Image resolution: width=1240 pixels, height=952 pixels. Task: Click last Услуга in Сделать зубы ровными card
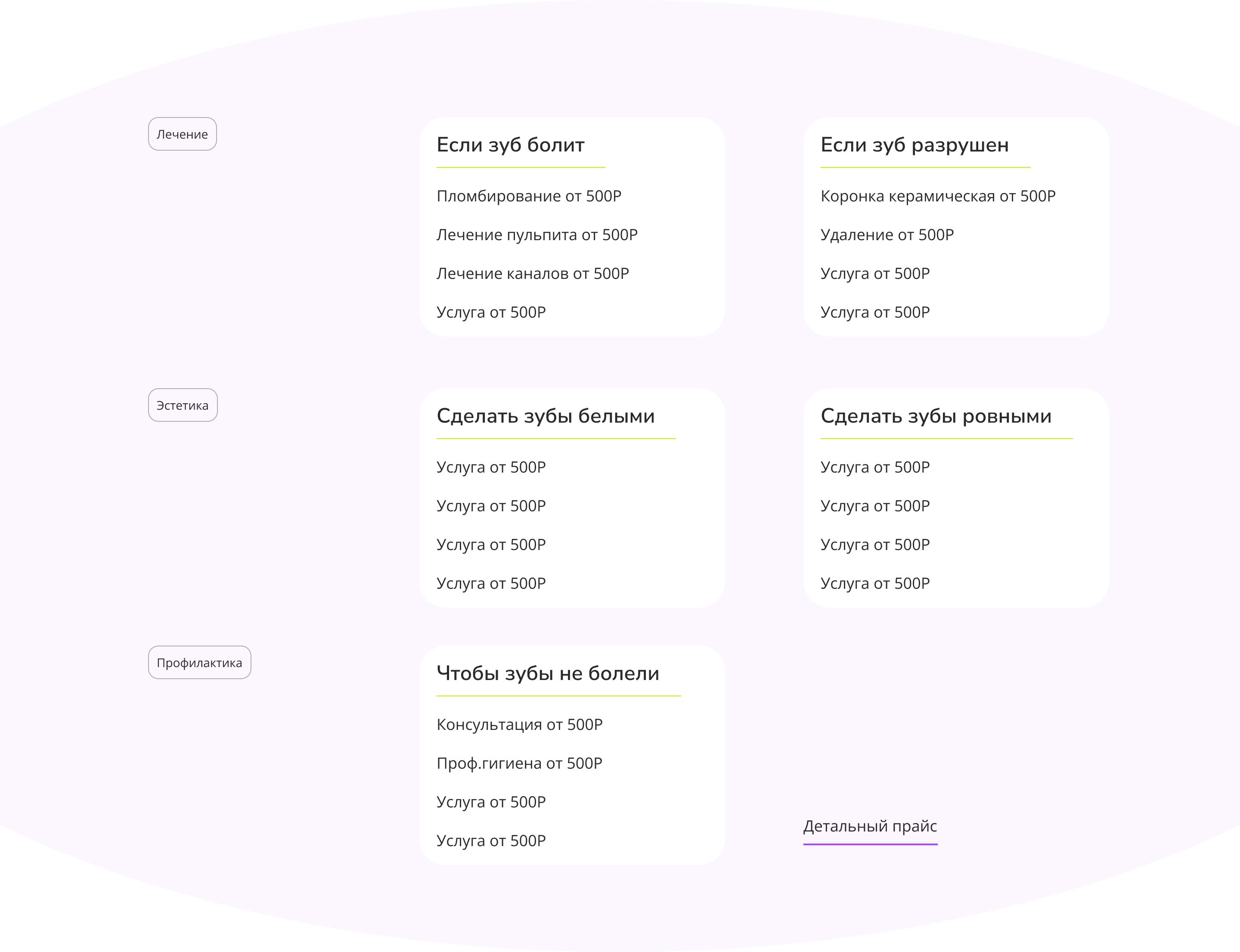[x=875, y=583]
